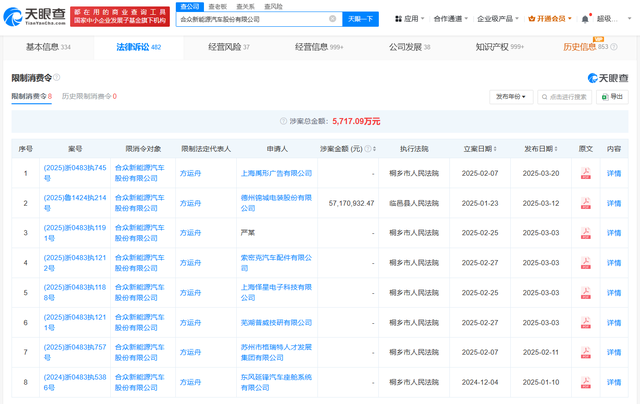
Task: Open the PDF original for row 5
Action: point(586,293)
